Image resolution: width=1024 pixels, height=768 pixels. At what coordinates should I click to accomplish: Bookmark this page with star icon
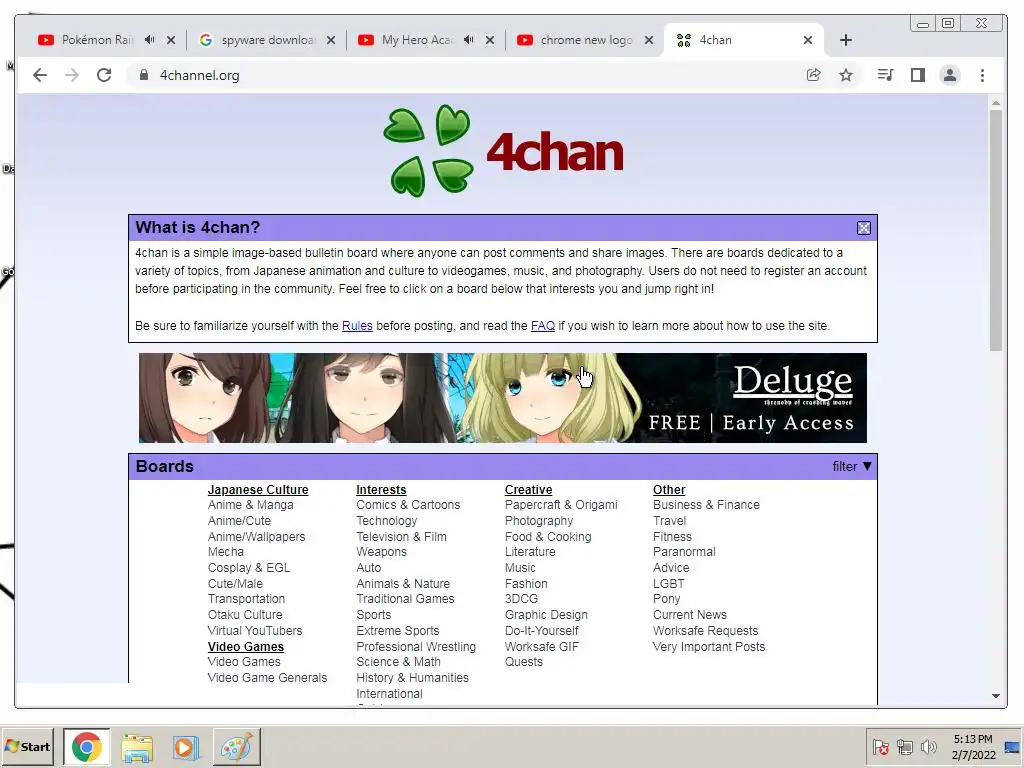[846, 75]
